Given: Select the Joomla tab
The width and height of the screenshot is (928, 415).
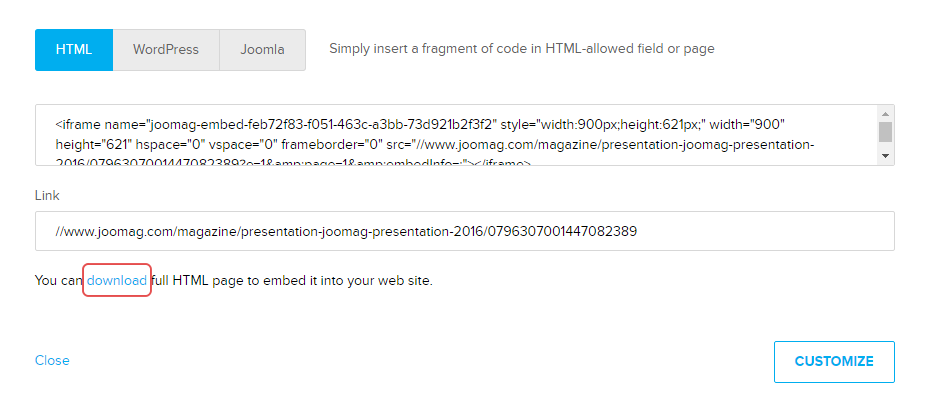Looking at the screenshot, I should pyautogui.click(x=262, y=49).
